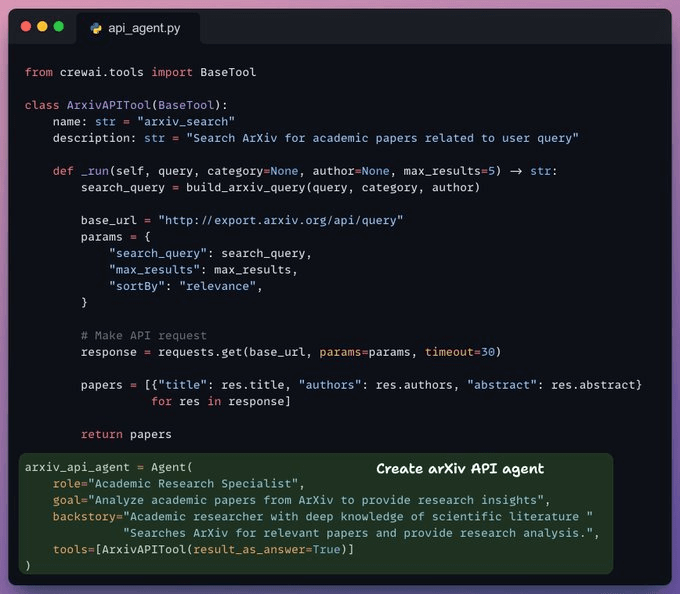Viewport: 680px width, 594px height.
Task: Click the "Create arXiv API agent" annotation label
Action: click(459, 468)
